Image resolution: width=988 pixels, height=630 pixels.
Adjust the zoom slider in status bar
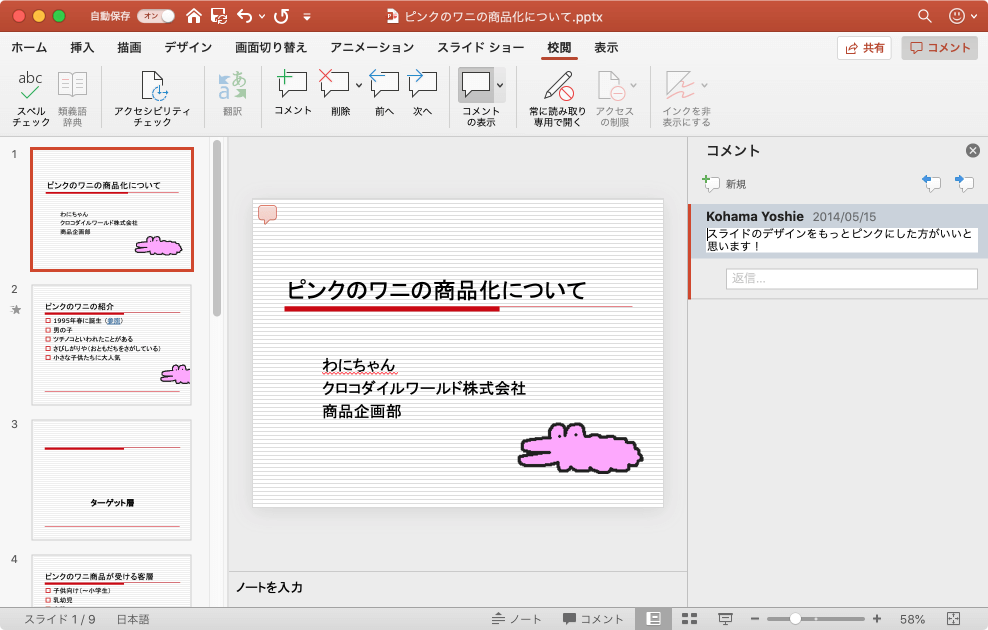[x=796, y=619]
